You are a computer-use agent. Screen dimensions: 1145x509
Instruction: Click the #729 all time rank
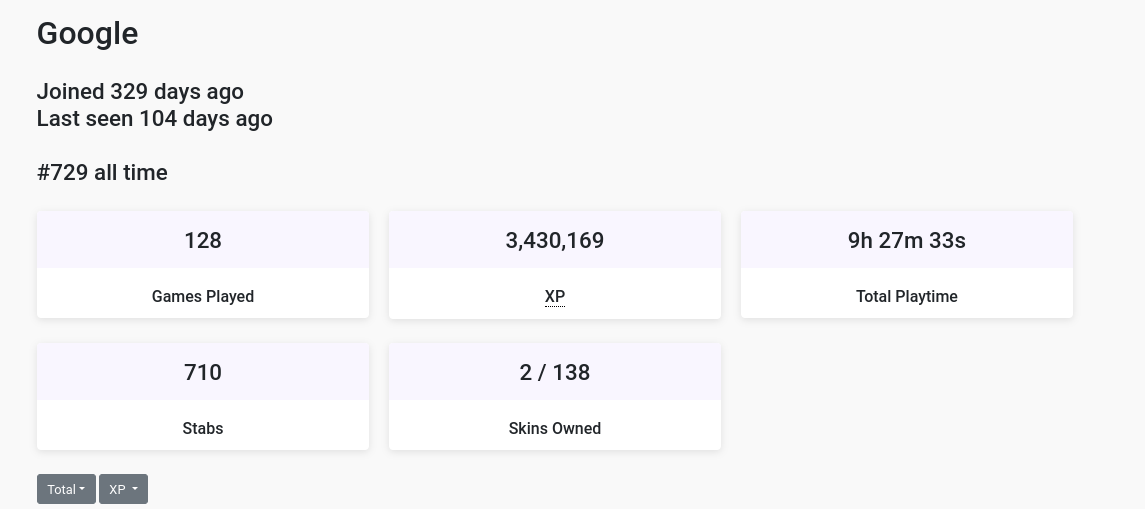coord(102,173)
